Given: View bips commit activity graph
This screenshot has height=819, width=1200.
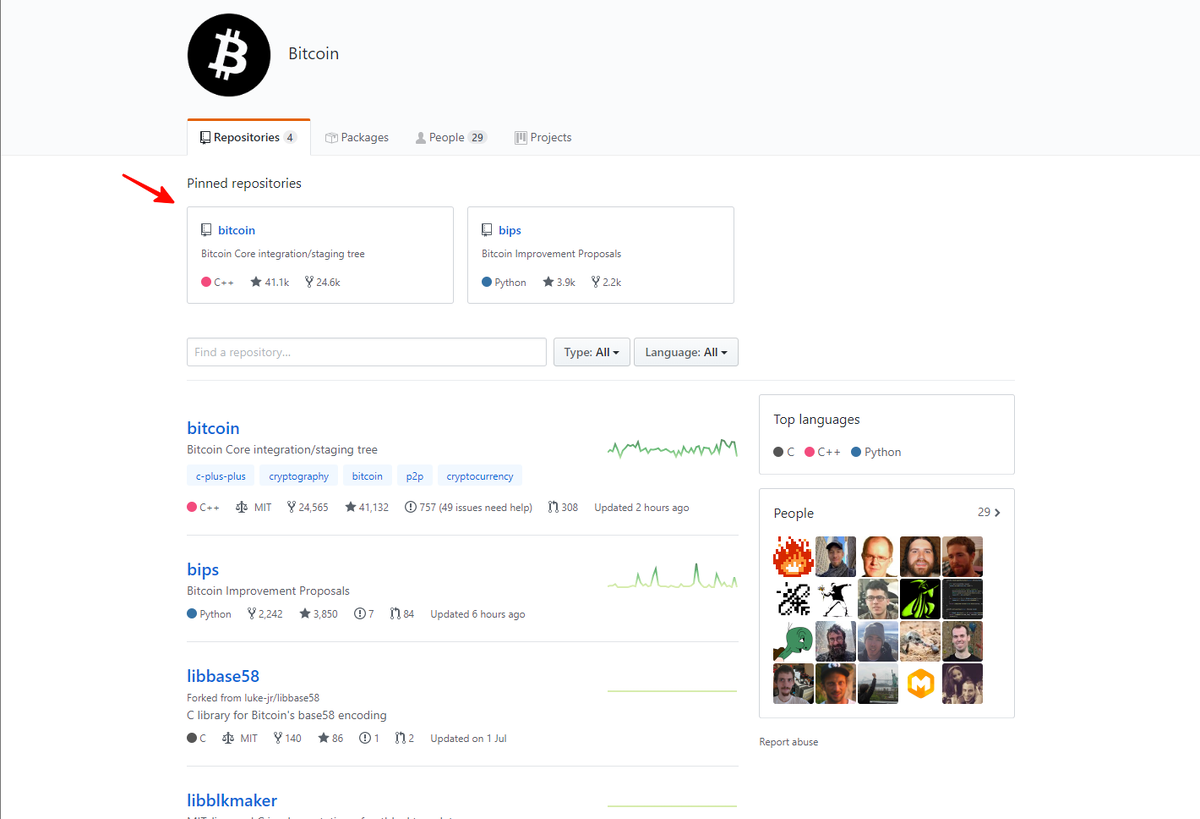Looking at the screenshot, I should coord(672,575).
